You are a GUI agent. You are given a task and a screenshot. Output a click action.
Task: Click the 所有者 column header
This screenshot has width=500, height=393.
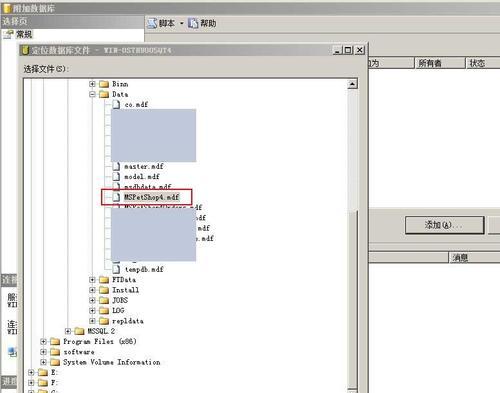click(x=440, y=63)
